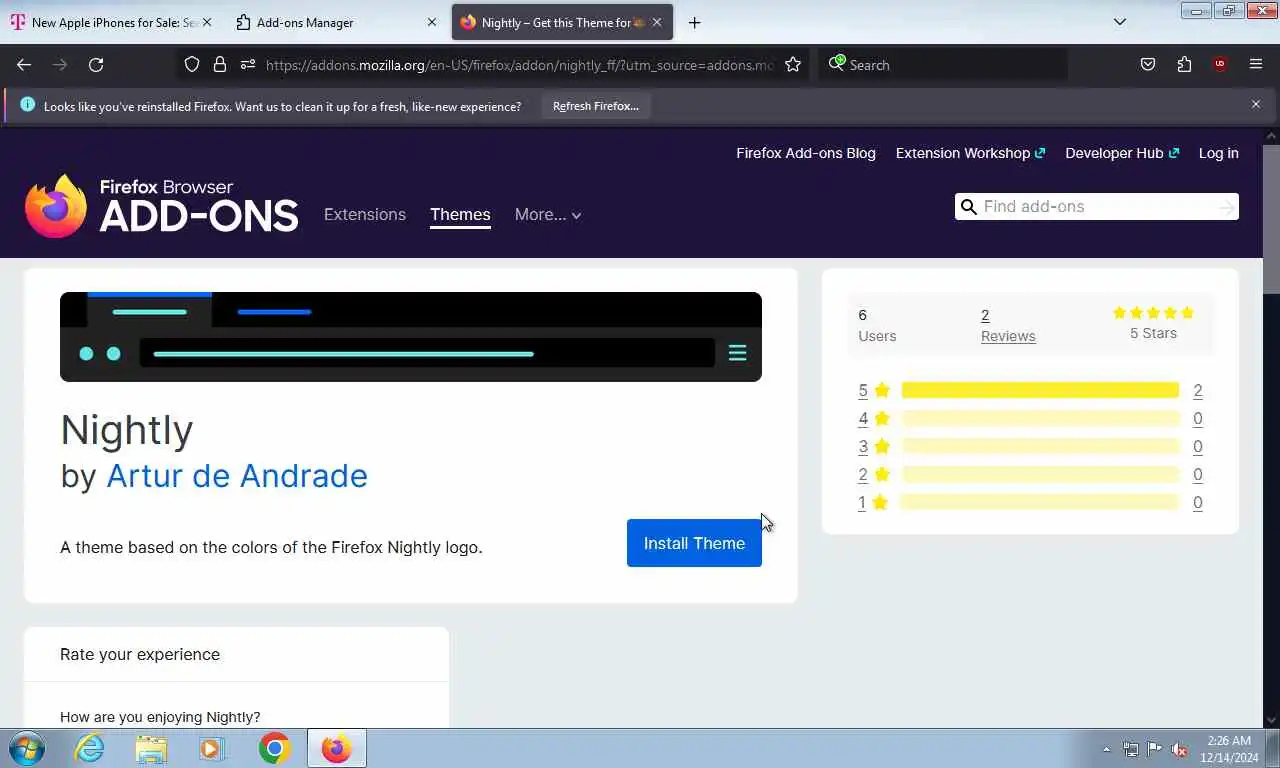Close the Add-ons Manager tab

pos(432,22)
